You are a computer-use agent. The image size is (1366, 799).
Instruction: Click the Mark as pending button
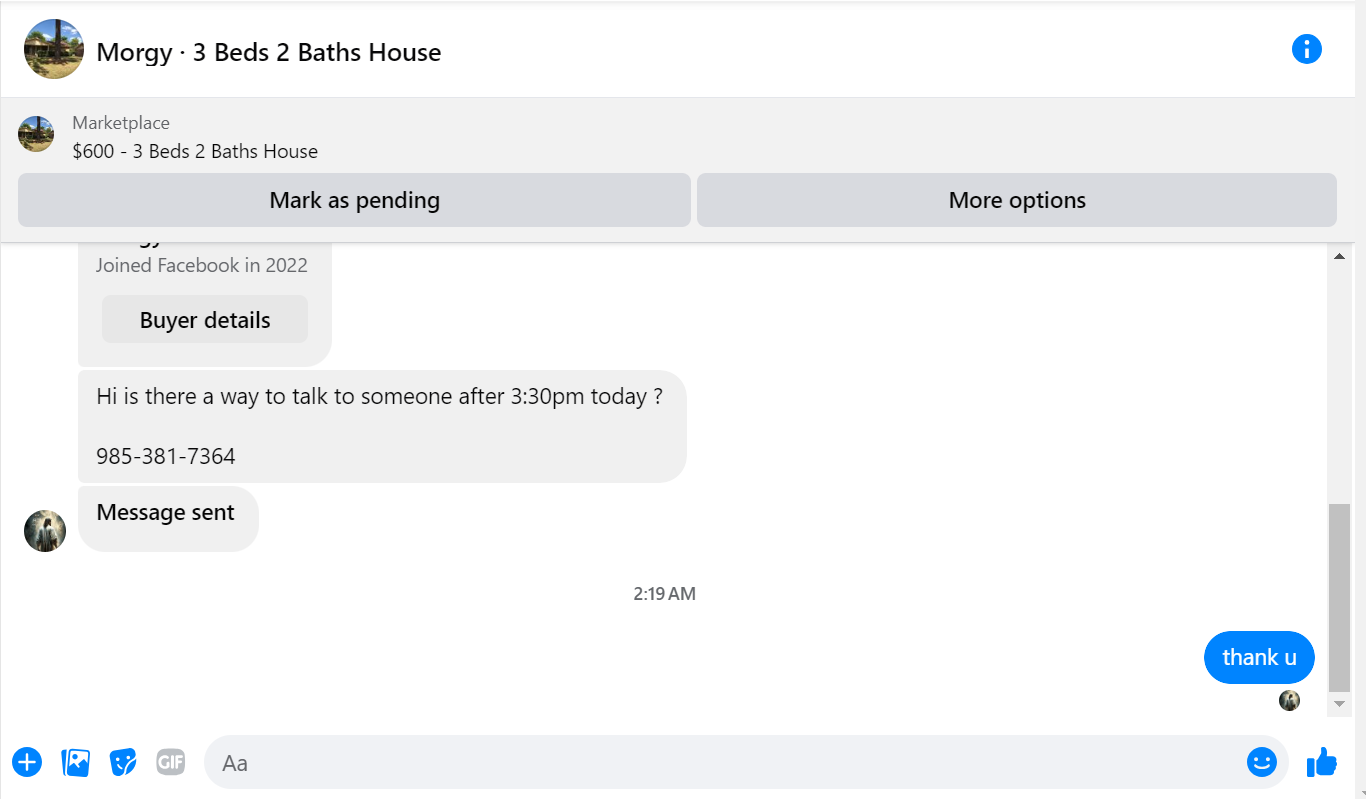(354, 200)
